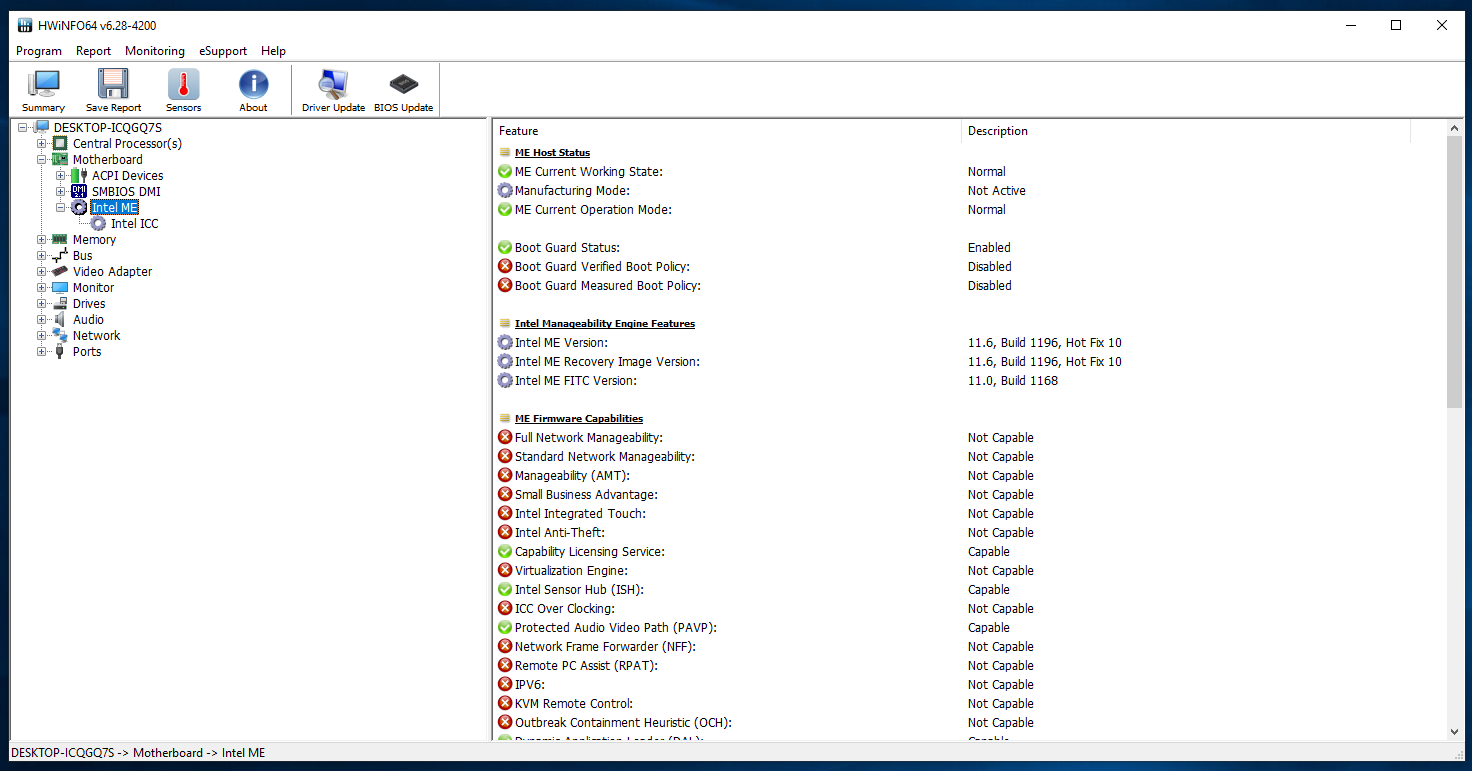Screen dimensions: 1472x771
Task: Select Boot Guard Verified Boot Policy row
Action: pyautogui.click(x=970, y=267)
